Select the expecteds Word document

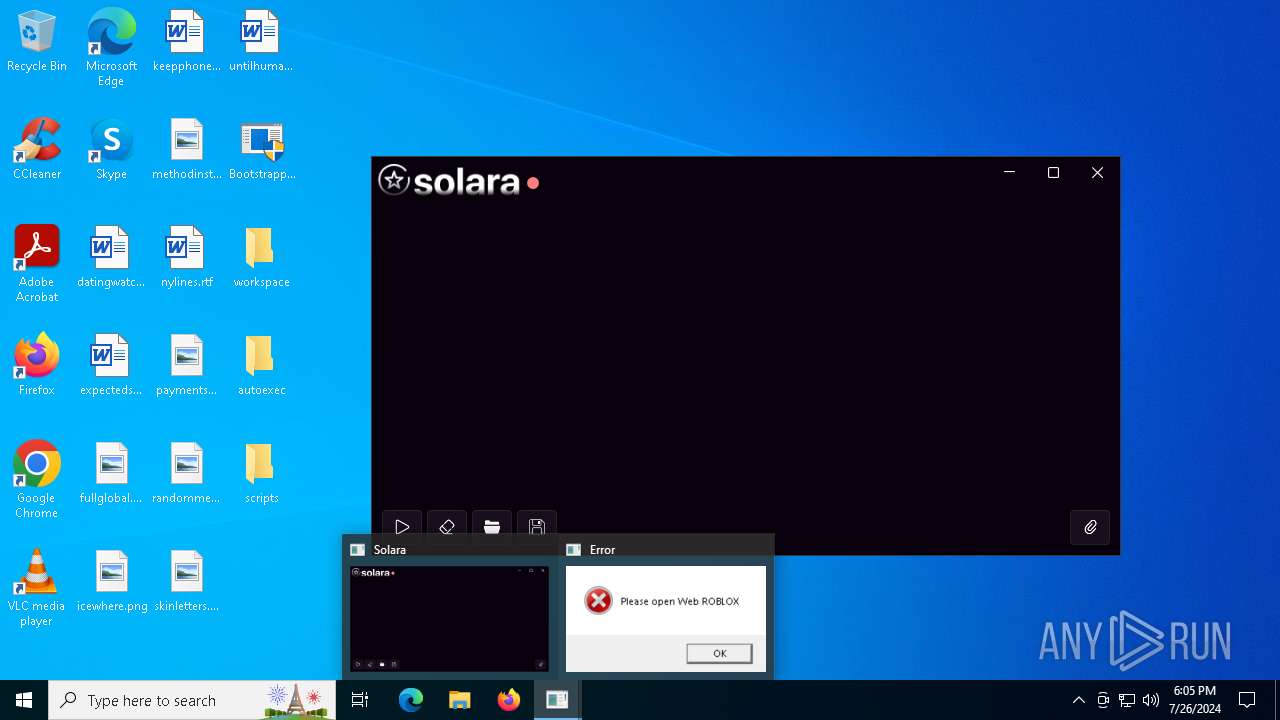(x=111, y=366)
